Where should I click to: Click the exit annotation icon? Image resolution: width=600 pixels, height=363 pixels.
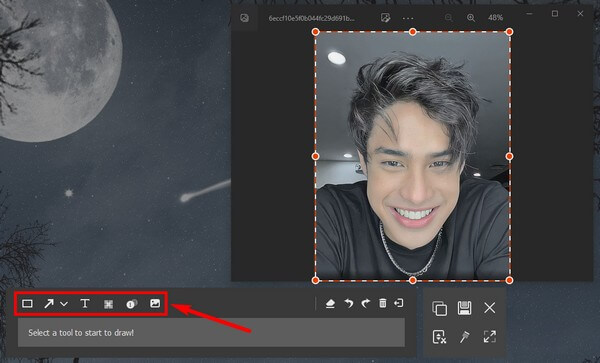pyautogui.click(x=399, y=303)
